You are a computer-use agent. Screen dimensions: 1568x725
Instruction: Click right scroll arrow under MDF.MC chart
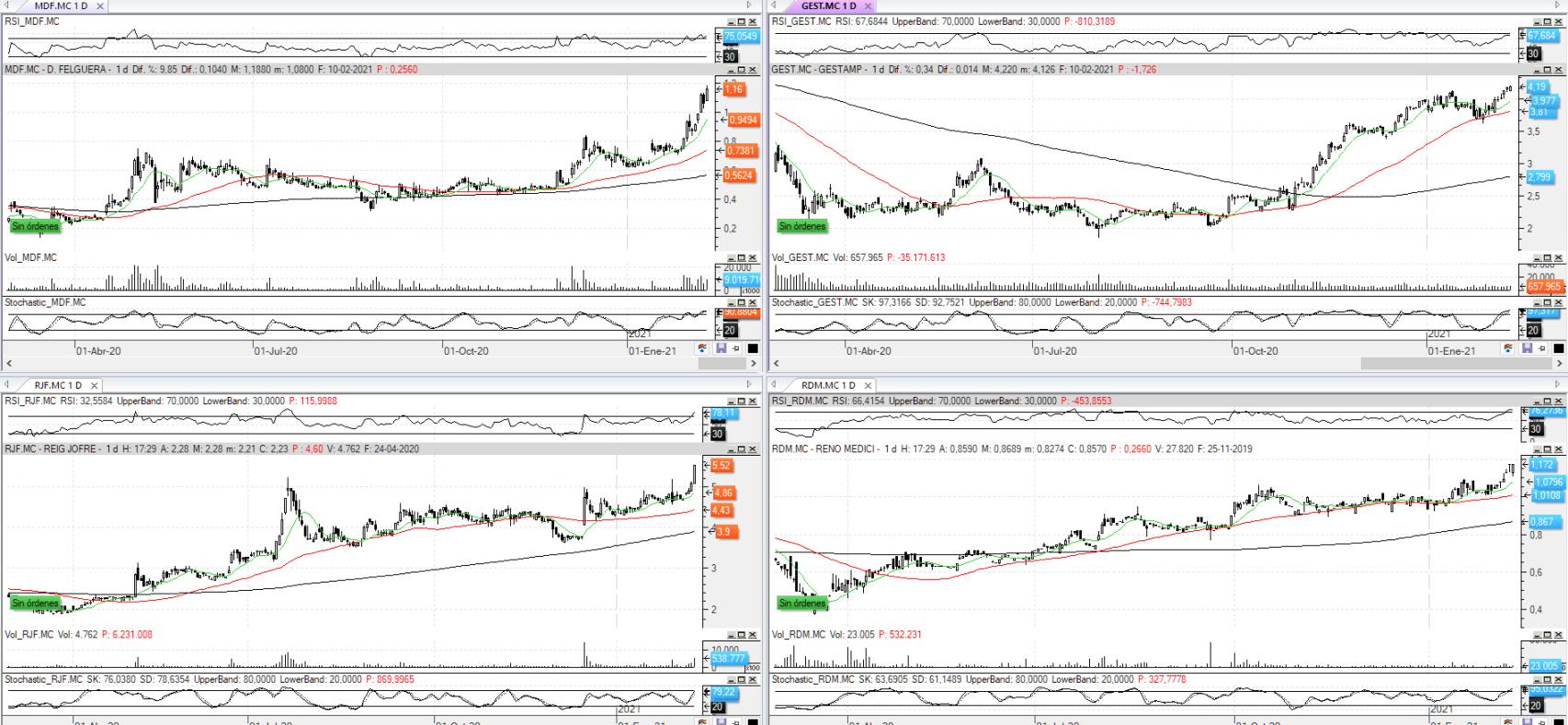coord(754,364)
